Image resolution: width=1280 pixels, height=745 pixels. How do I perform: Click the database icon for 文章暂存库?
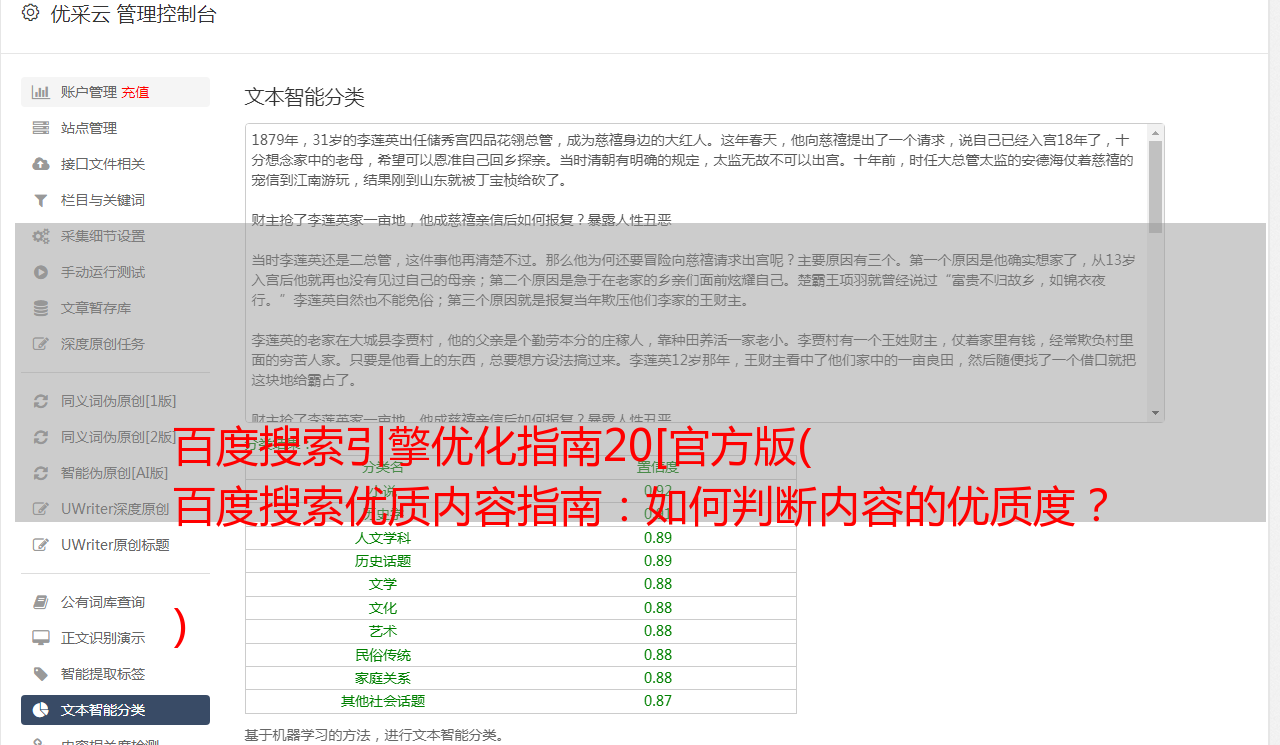tap(41, 308)
